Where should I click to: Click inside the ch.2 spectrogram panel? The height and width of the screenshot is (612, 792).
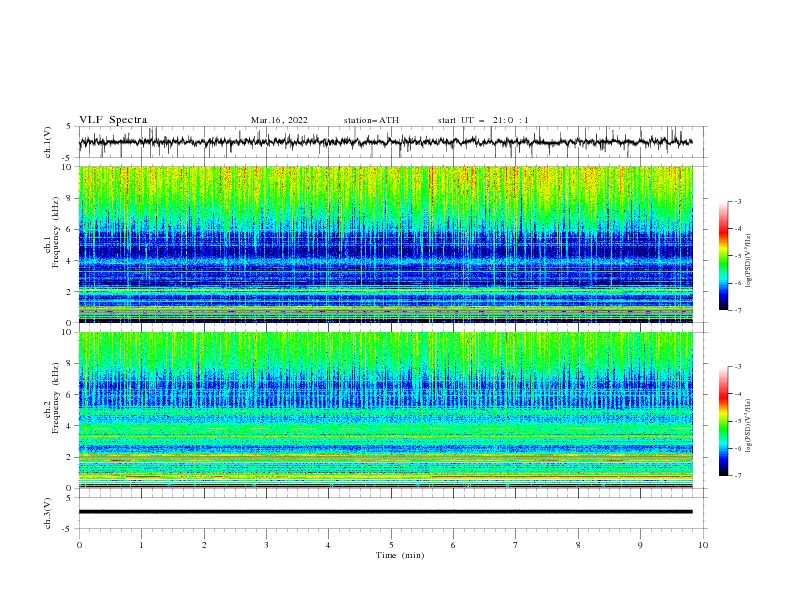pos(386,410)
